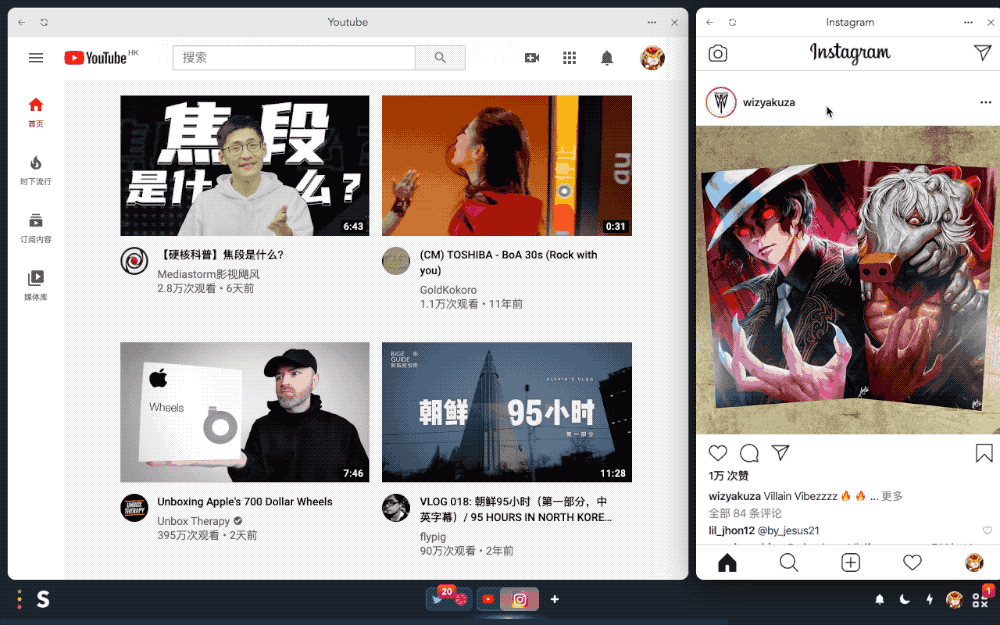Open Instagram activity heart tab
The image size is (1000, 625).
pos(913,562)
